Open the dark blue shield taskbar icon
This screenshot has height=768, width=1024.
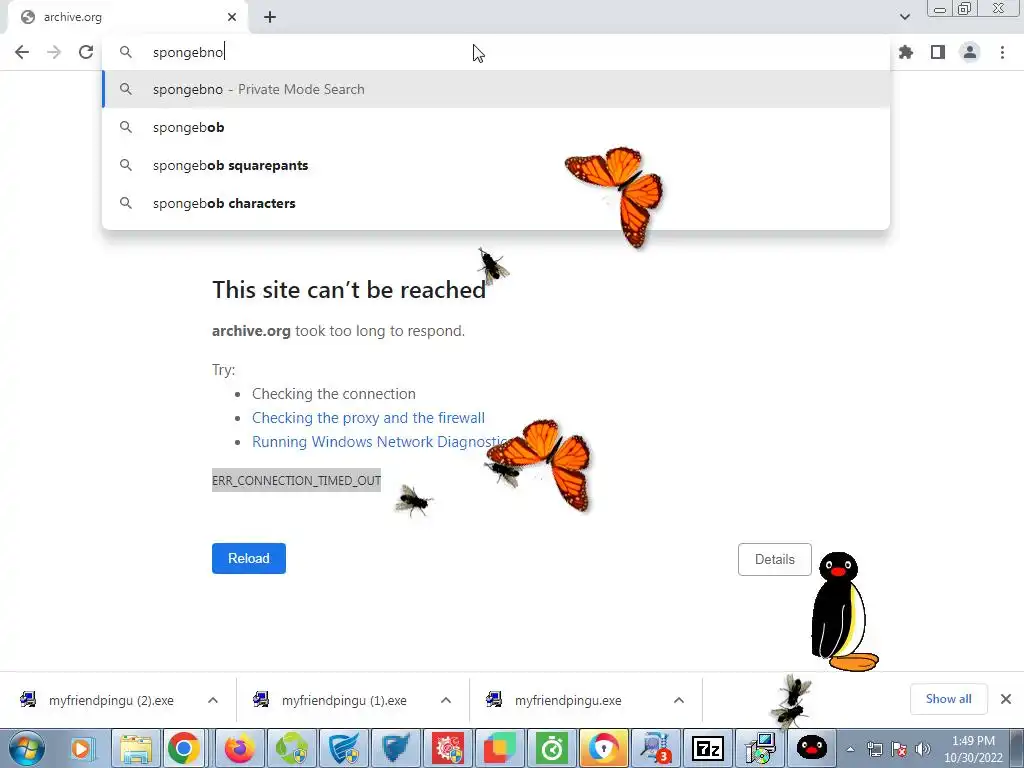[395, 748]
